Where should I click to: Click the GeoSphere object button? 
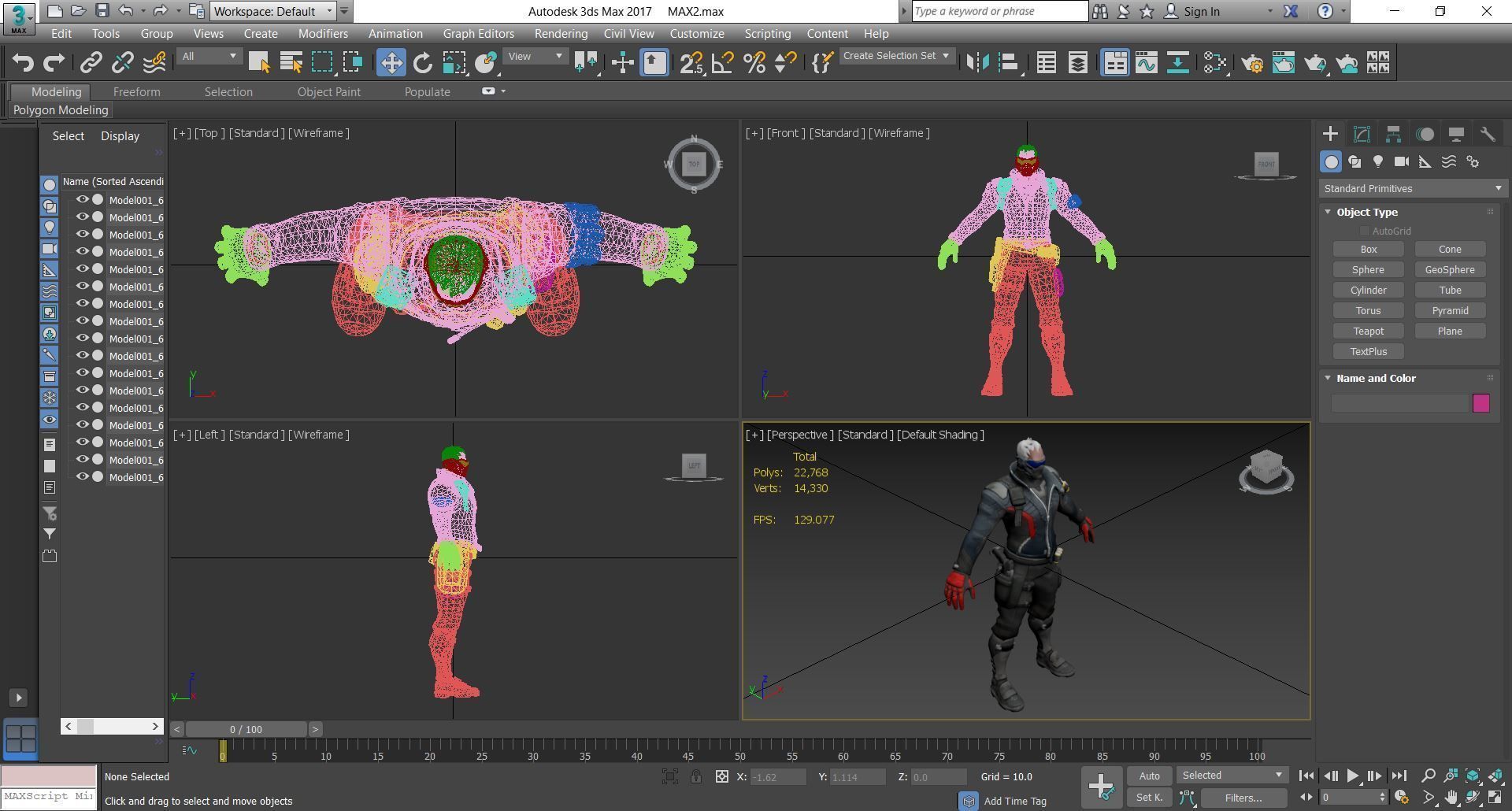tap(1450, 270)
